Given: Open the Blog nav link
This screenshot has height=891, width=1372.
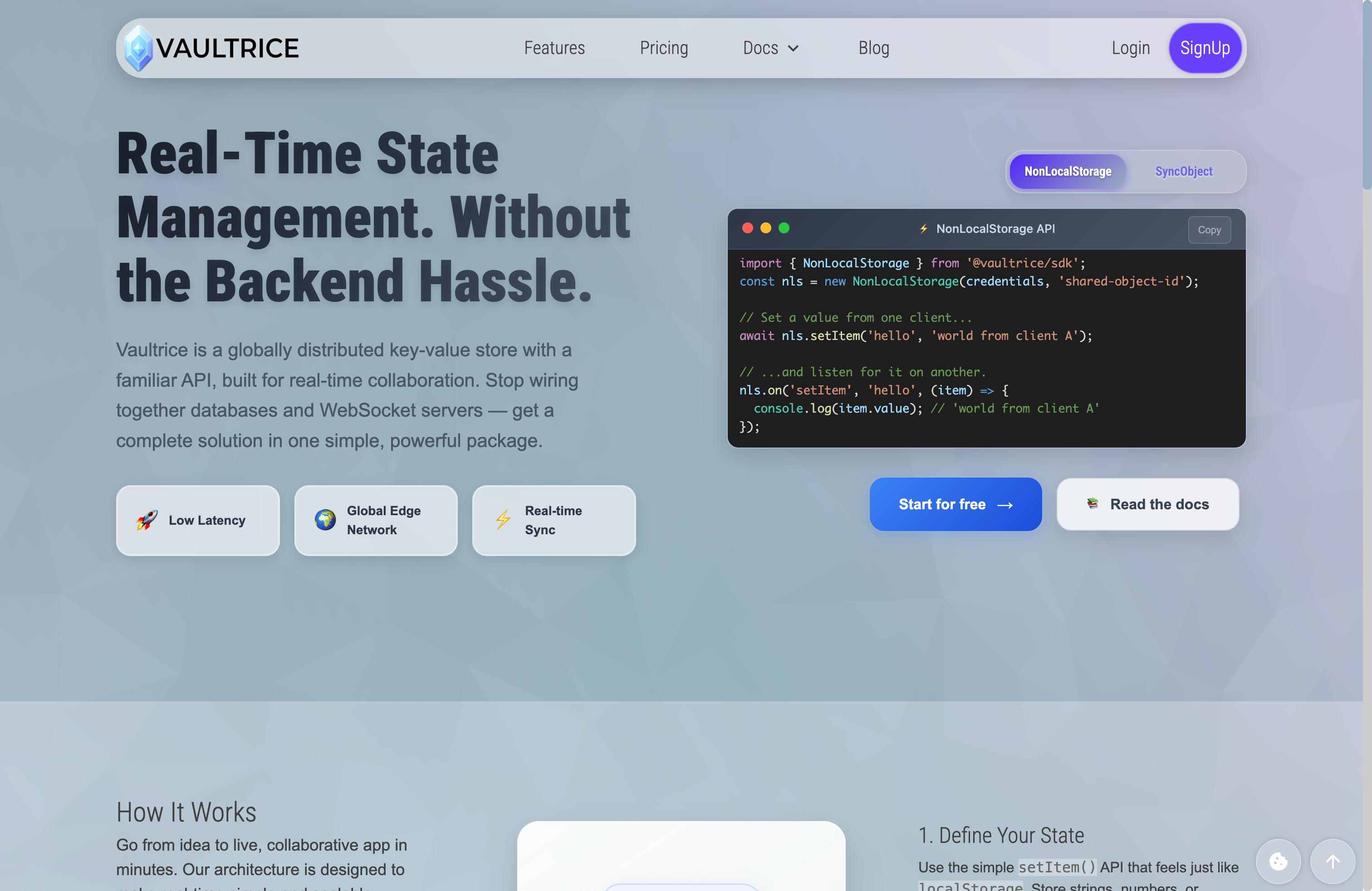Looking at the screenshot, I should (x=873, y=49).
